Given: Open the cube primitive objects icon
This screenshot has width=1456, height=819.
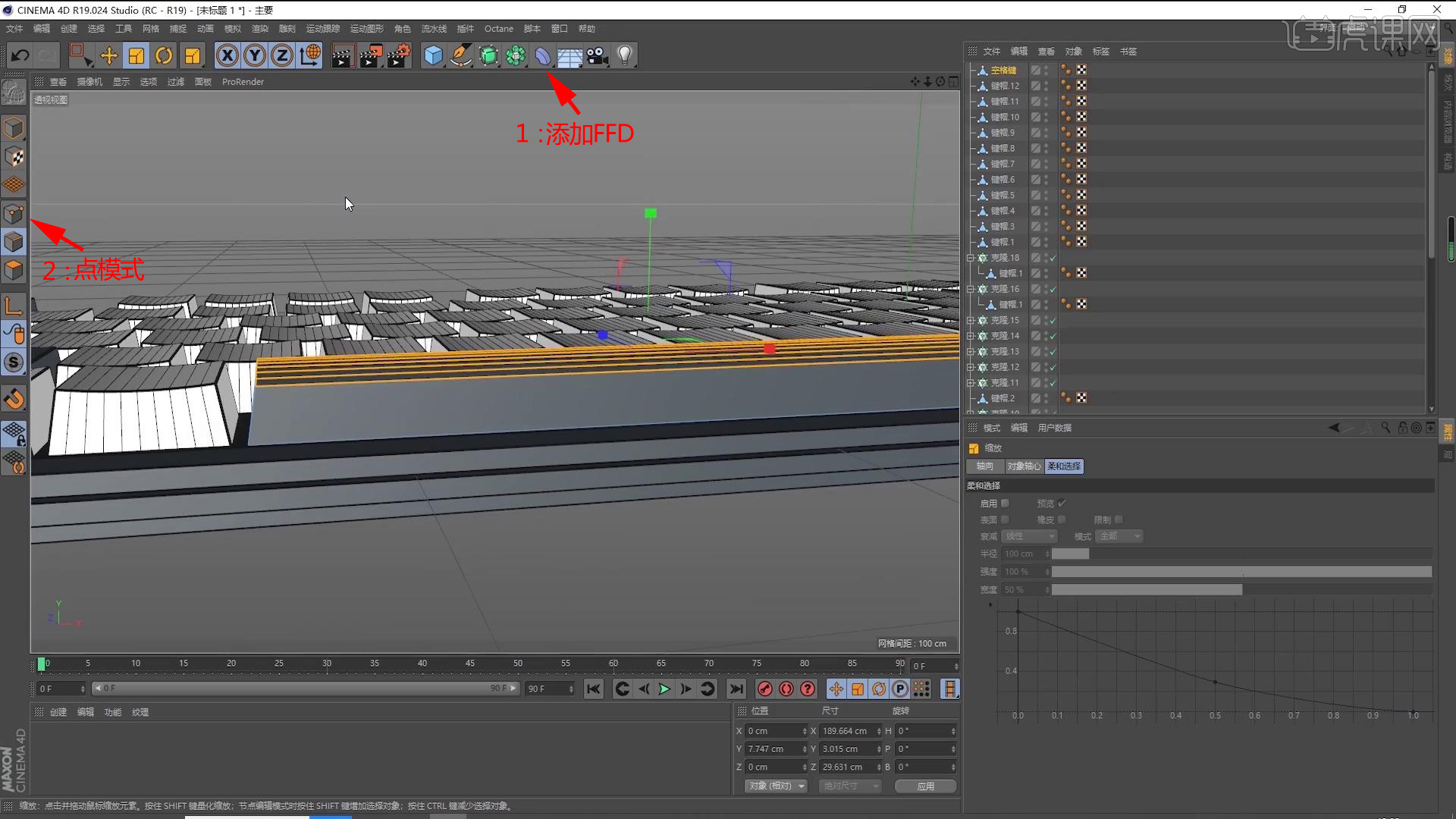Looking at the screenshot, I should click(433, 55).
